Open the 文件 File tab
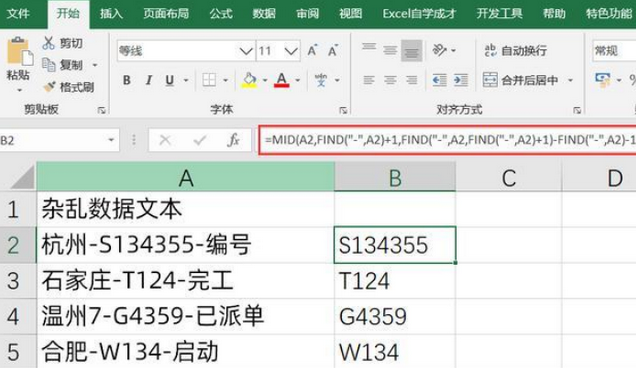Viewport: 636px width, 368px height. pyautogui.click(x=18, y=14)
